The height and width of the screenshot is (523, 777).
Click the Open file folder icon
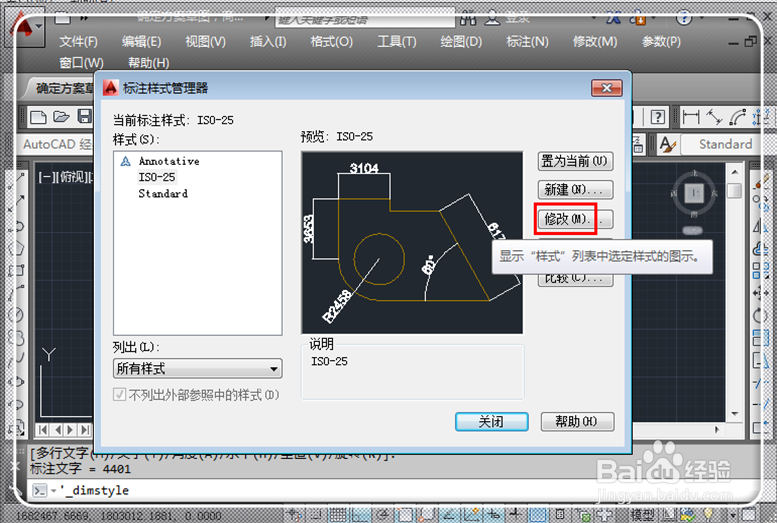[x=61, y=116]
